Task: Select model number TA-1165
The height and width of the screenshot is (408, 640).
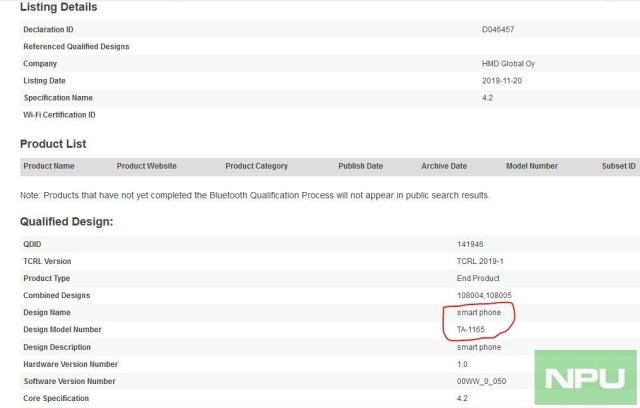Action: 471,330
